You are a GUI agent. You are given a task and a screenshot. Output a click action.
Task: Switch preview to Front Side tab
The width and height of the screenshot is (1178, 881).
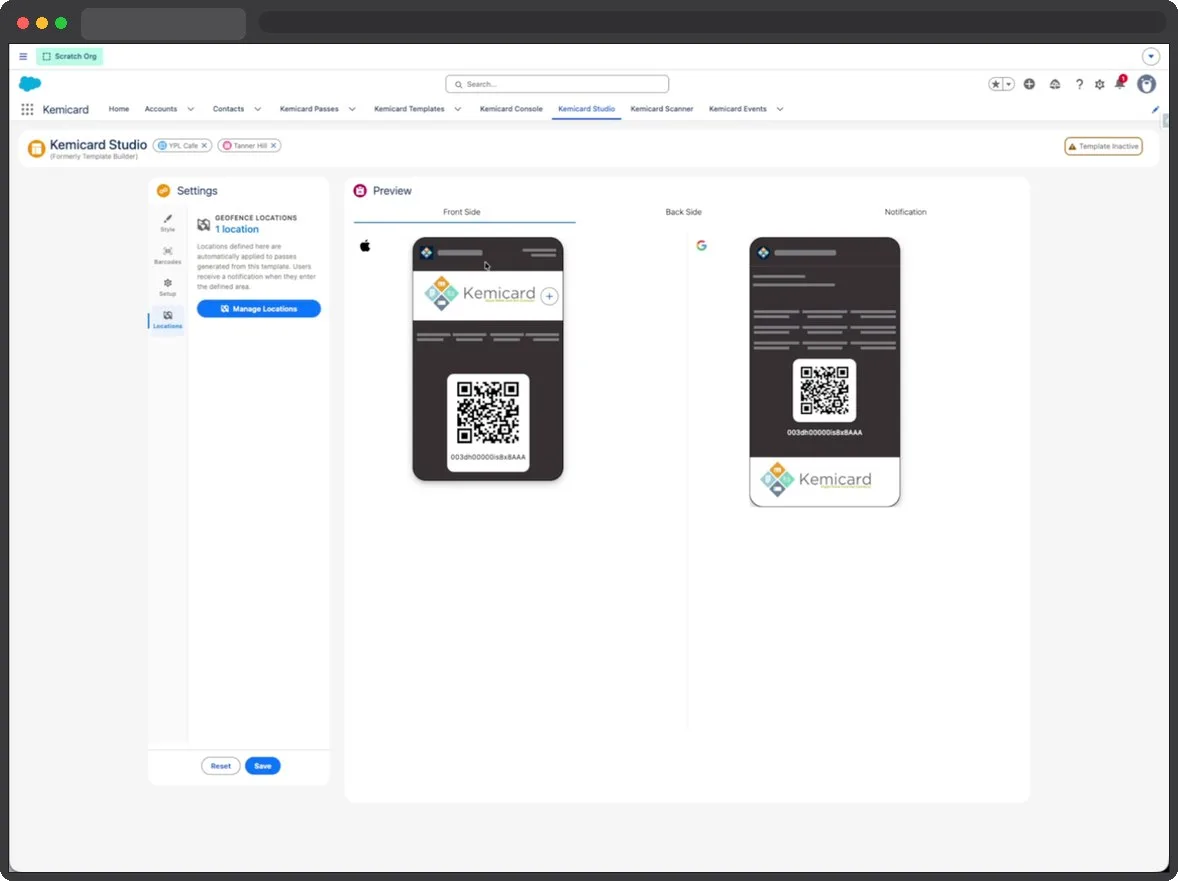pos(461,213)
